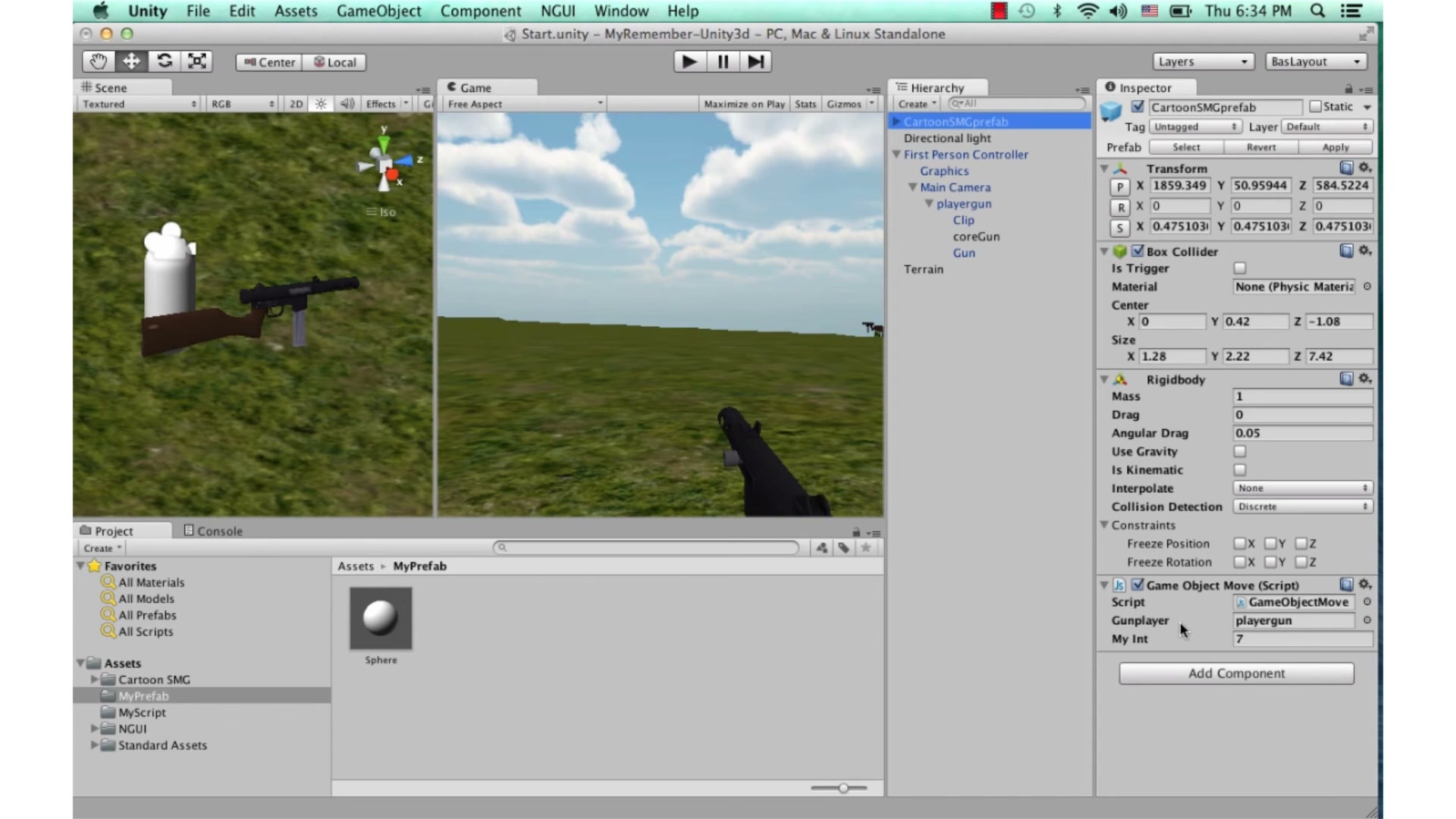Switch to the Scene tab
Image resolution: width=1456 pixels, height=819 pixels.
[x=105, y=87]
